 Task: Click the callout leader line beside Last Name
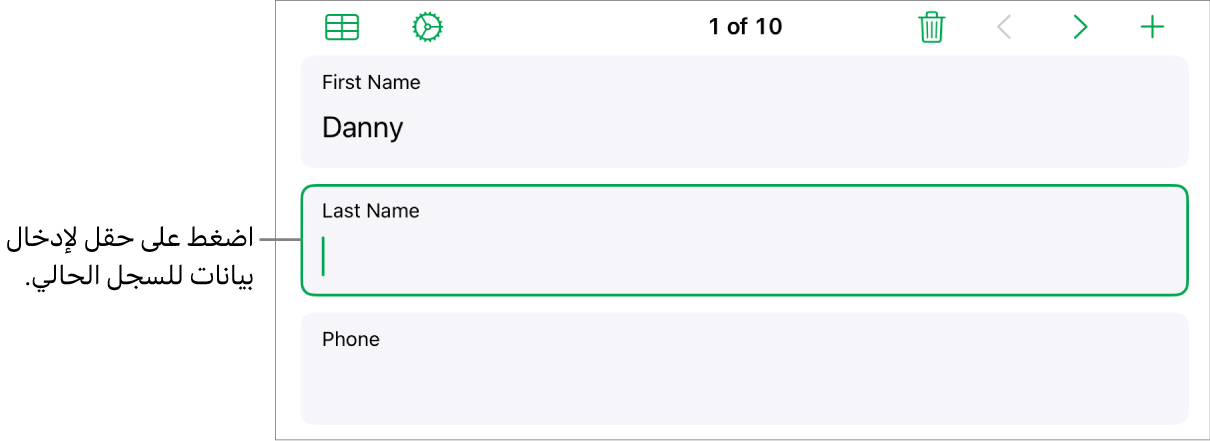point(280,240)
